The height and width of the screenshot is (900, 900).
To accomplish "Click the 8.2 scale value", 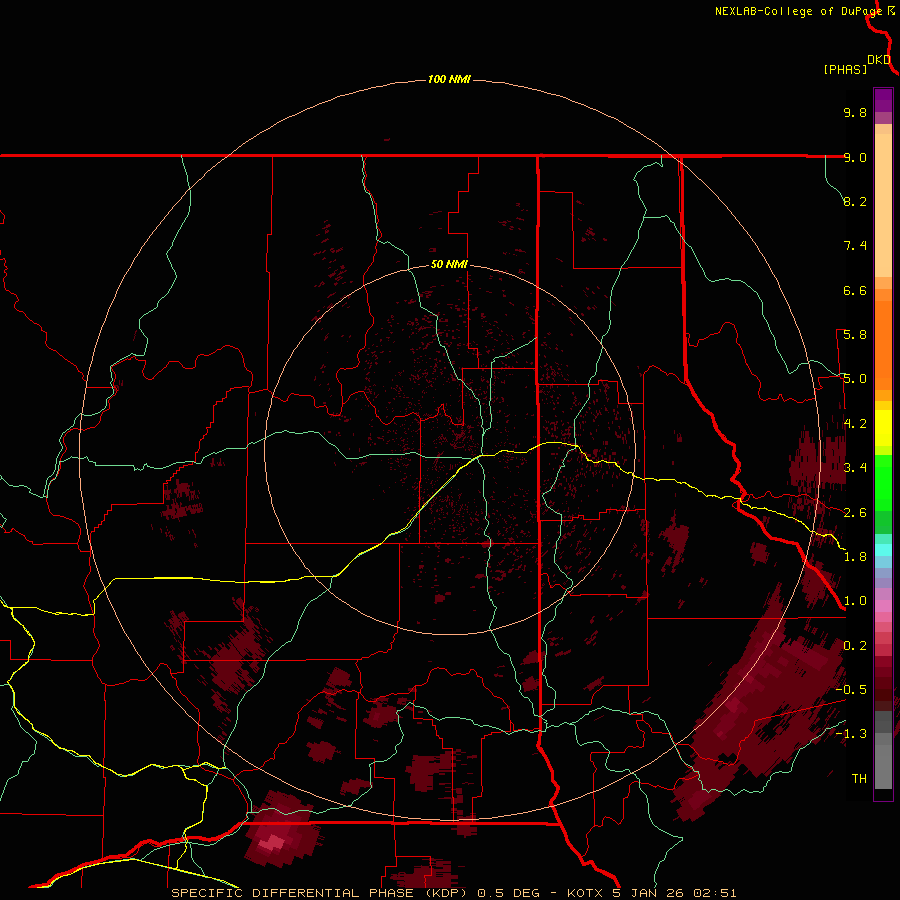I will point(855,201).
